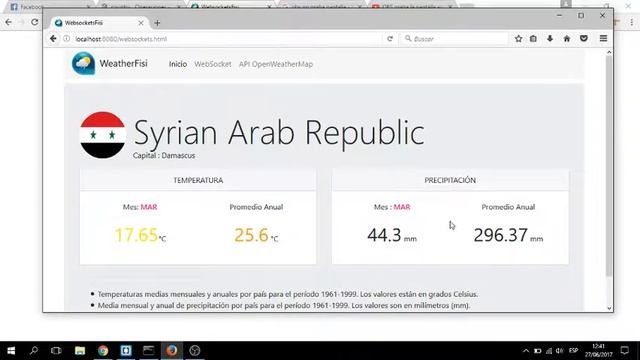
Task: Switch to Firefox in the taskbar
Action: [172, 351]
